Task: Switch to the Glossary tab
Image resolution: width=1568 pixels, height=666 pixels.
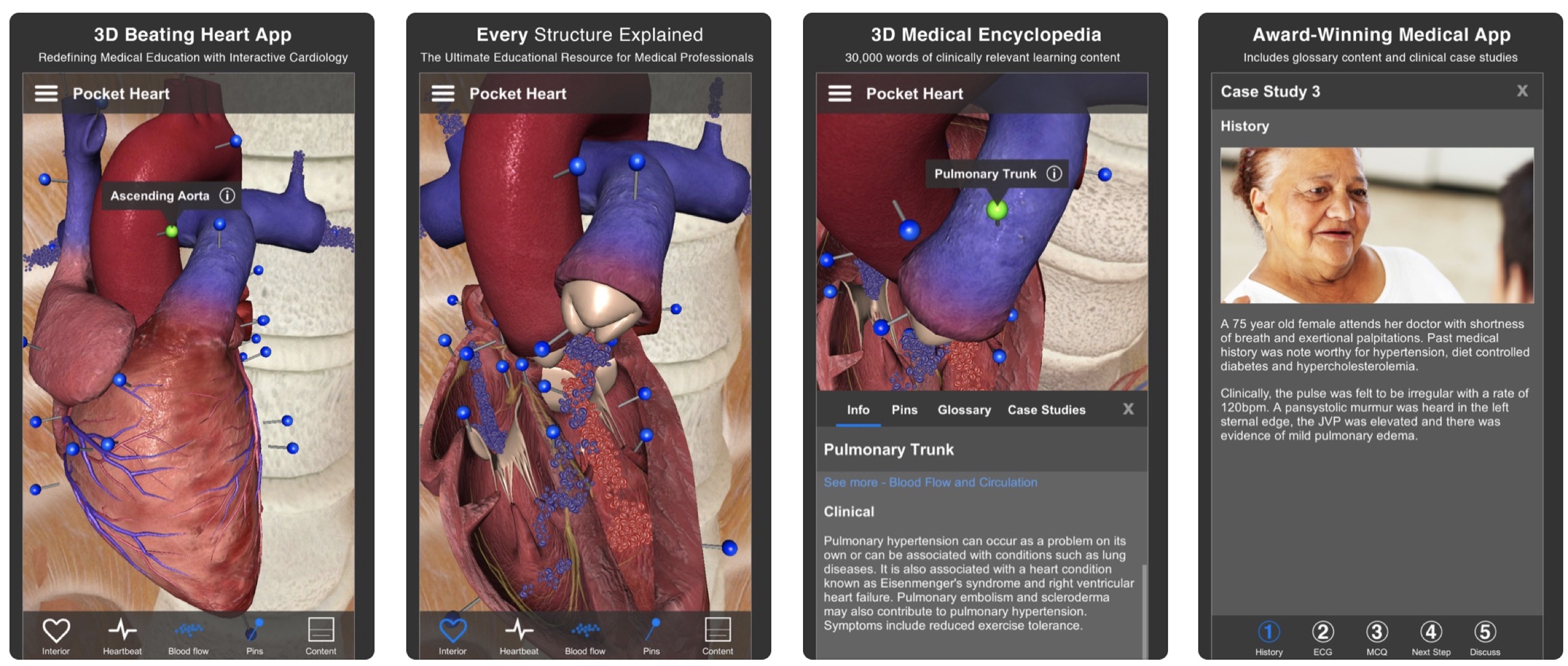Action: tap(964, 410)
